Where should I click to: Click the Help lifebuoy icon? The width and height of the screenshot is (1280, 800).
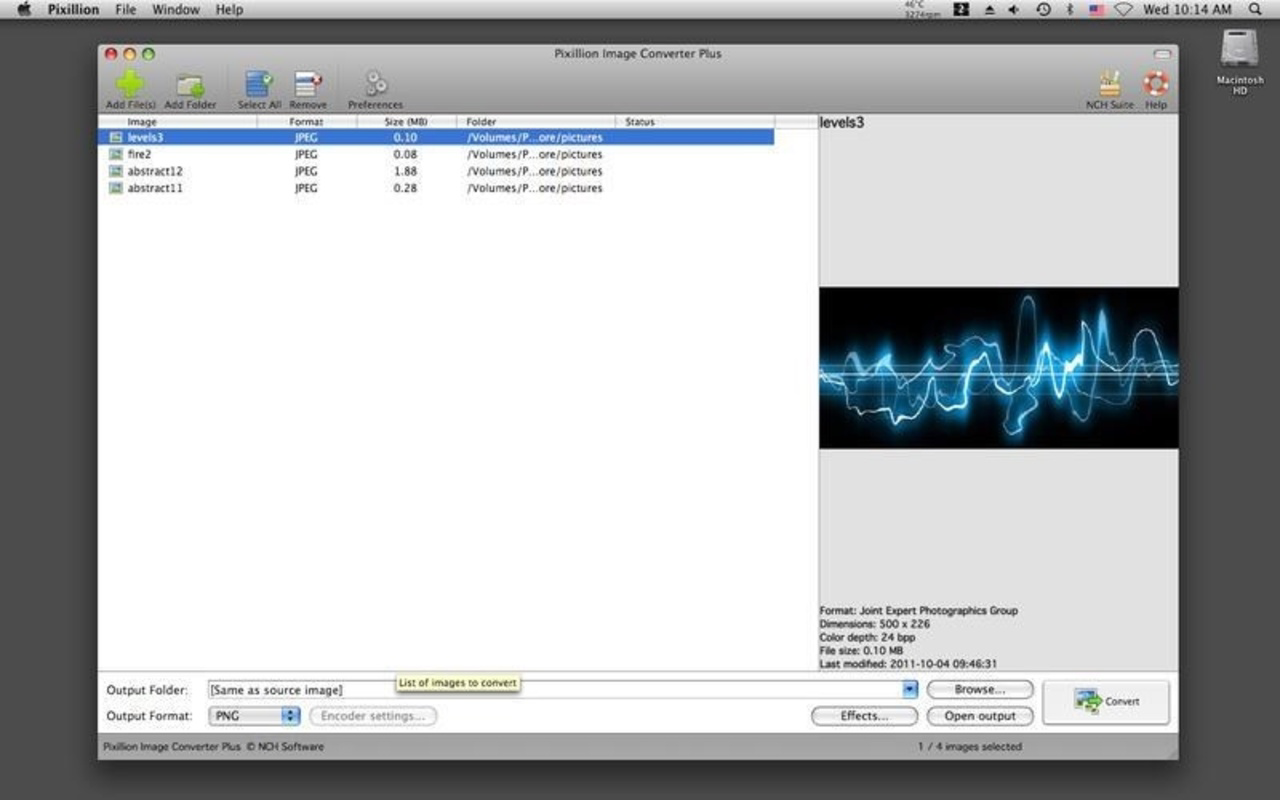1155,83
